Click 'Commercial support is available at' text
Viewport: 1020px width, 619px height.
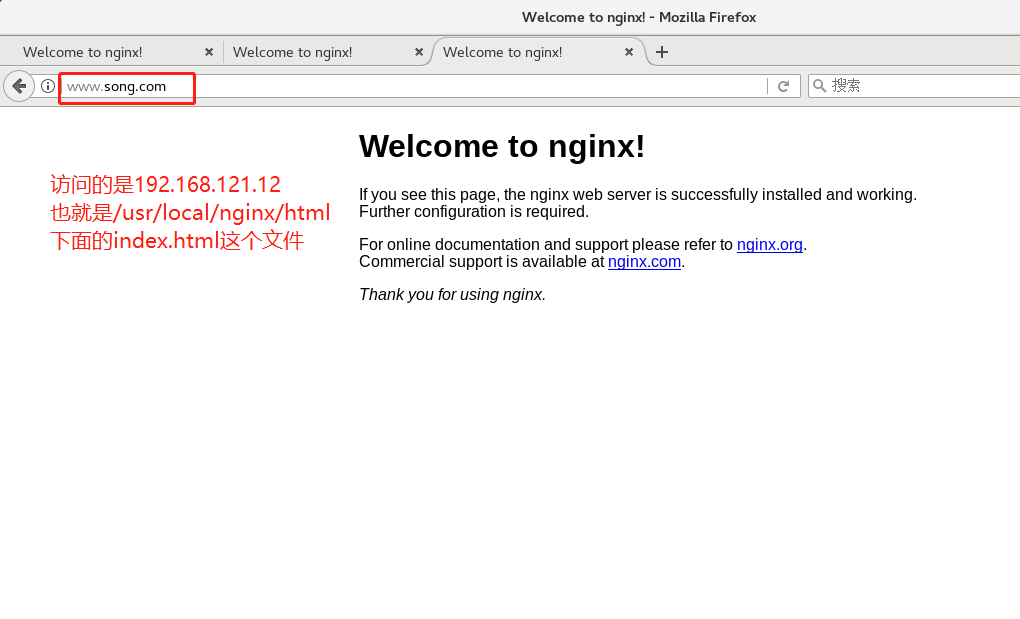coord(481,261)
